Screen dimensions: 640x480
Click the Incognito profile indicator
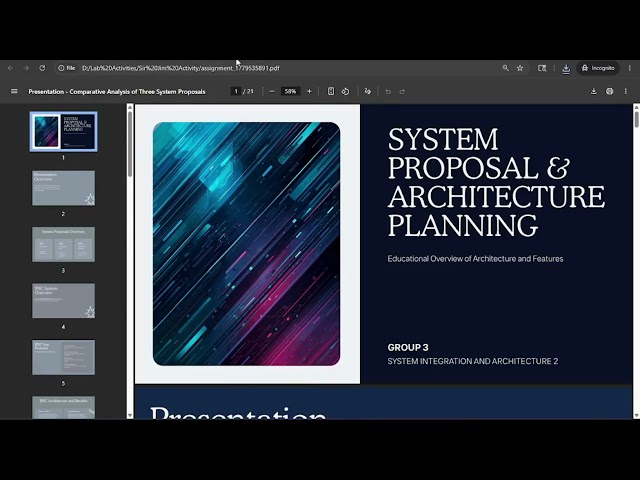(598, 68)
